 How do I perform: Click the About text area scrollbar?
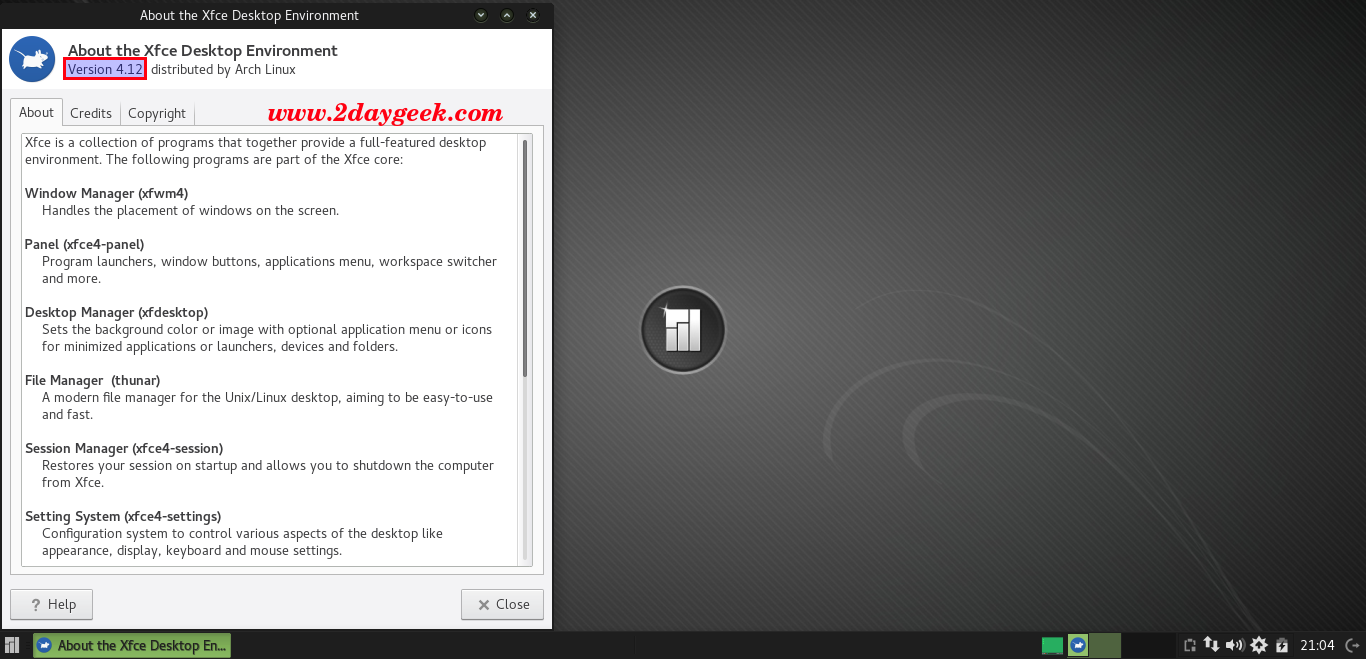point(524,258)
